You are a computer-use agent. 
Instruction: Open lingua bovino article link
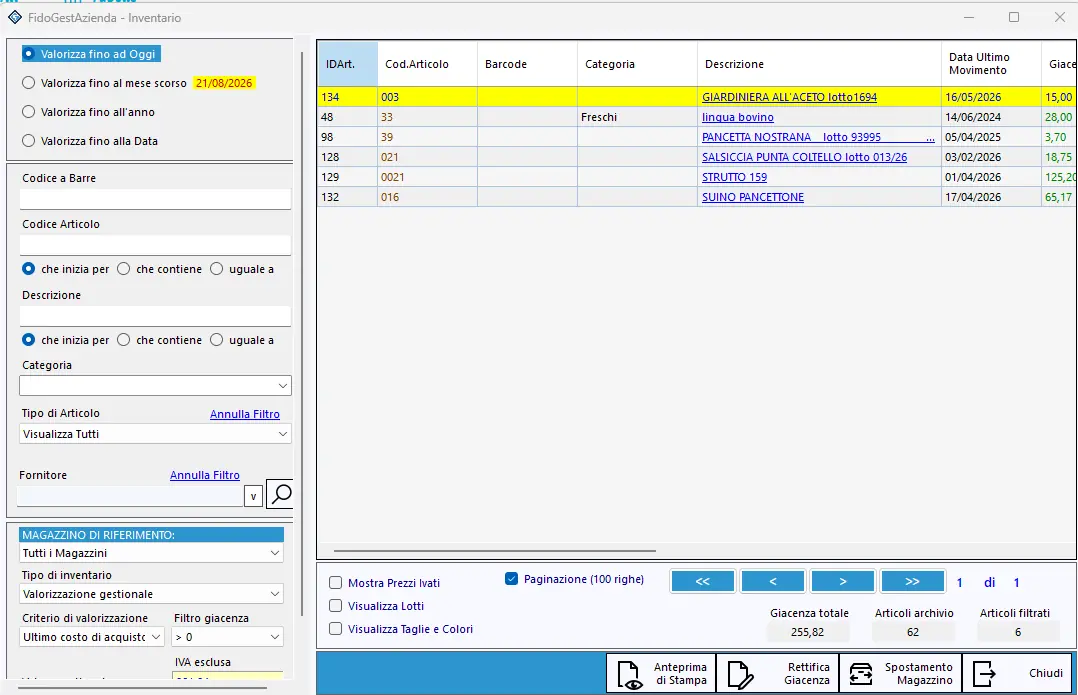(x=738, y=117)
